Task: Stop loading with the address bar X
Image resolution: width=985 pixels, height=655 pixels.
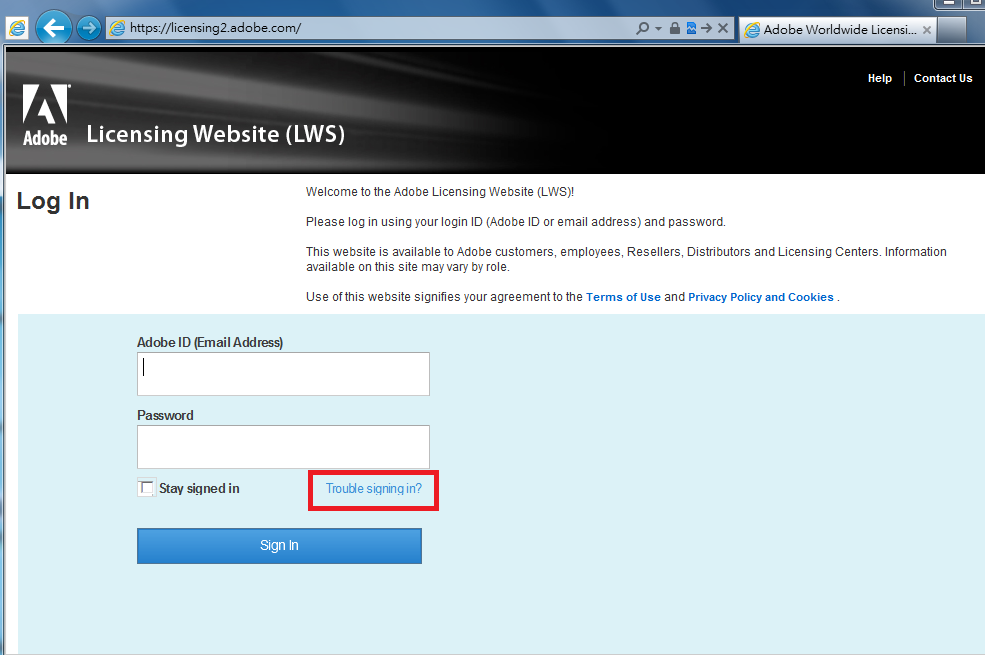Action: [x=723, y=28]
